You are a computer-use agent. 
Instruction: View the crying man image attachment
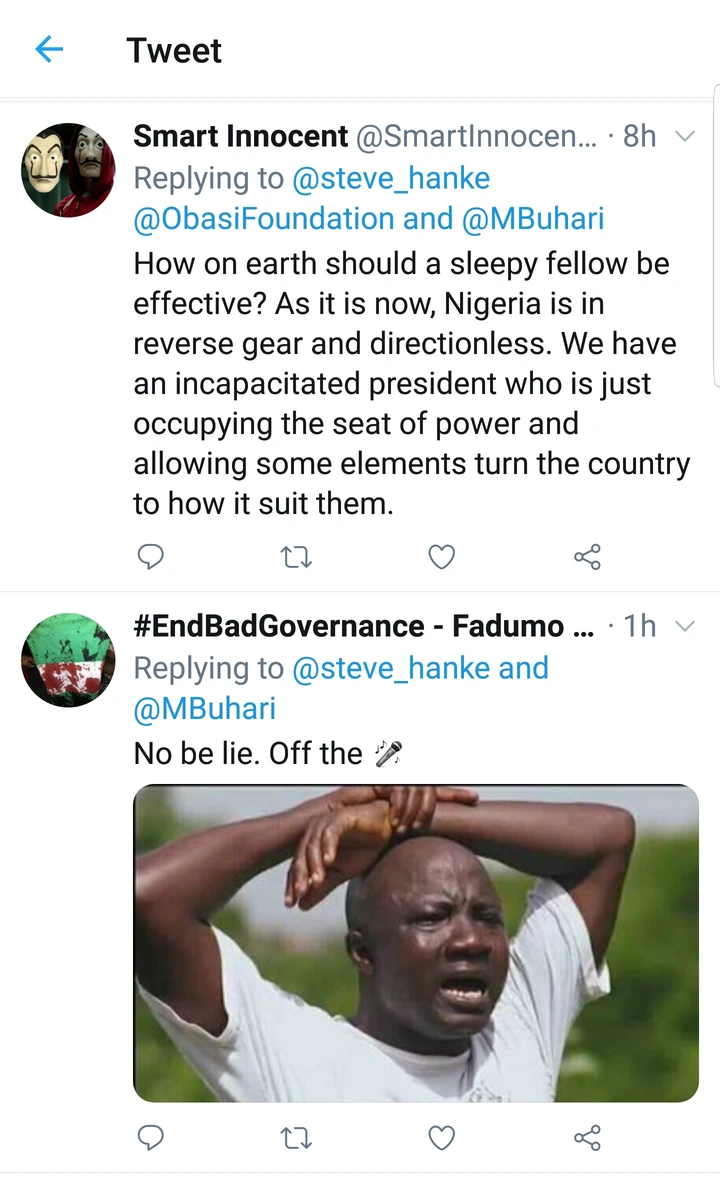pos(415,943)
